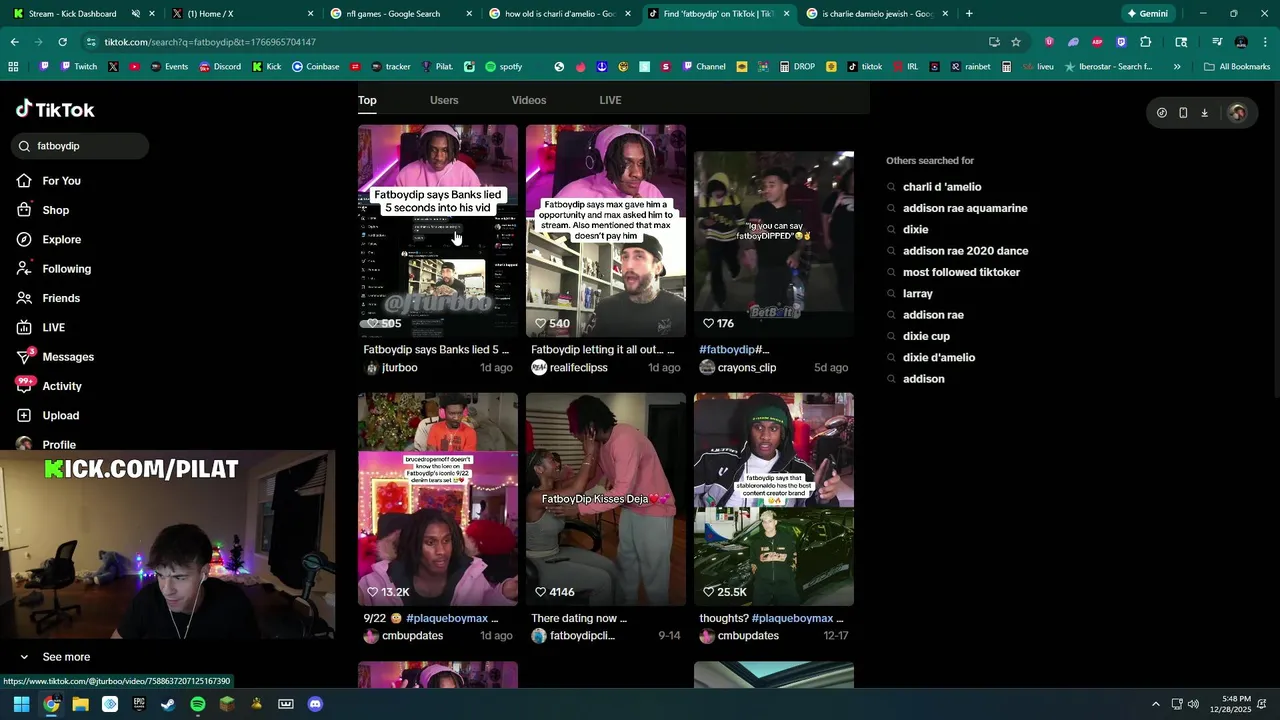Search suggestion addison rae aquamarine
Screen dimensions: 1280x720
[x=965, y=208]
